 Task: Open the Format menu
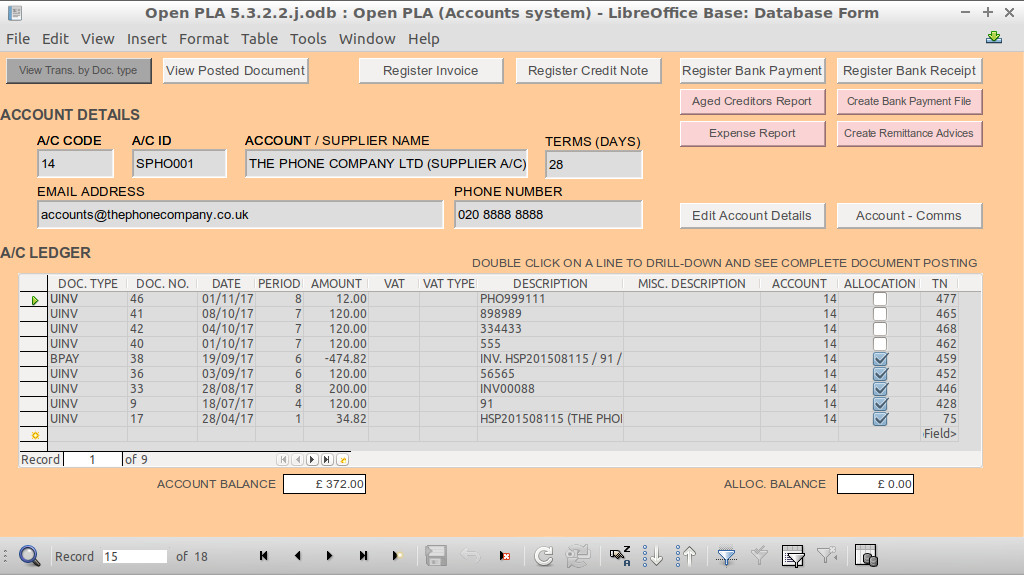tap(204, 39)
